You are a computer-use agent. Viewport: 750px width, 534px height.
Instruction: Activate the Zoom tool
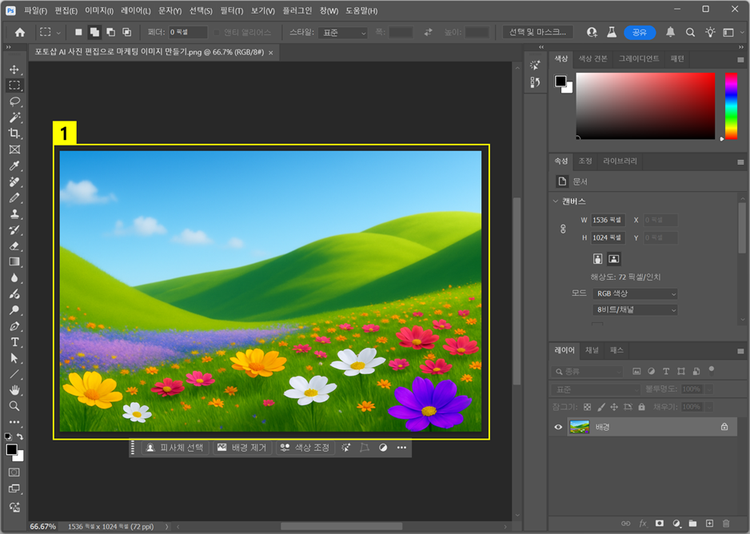[x=15, y=406]
